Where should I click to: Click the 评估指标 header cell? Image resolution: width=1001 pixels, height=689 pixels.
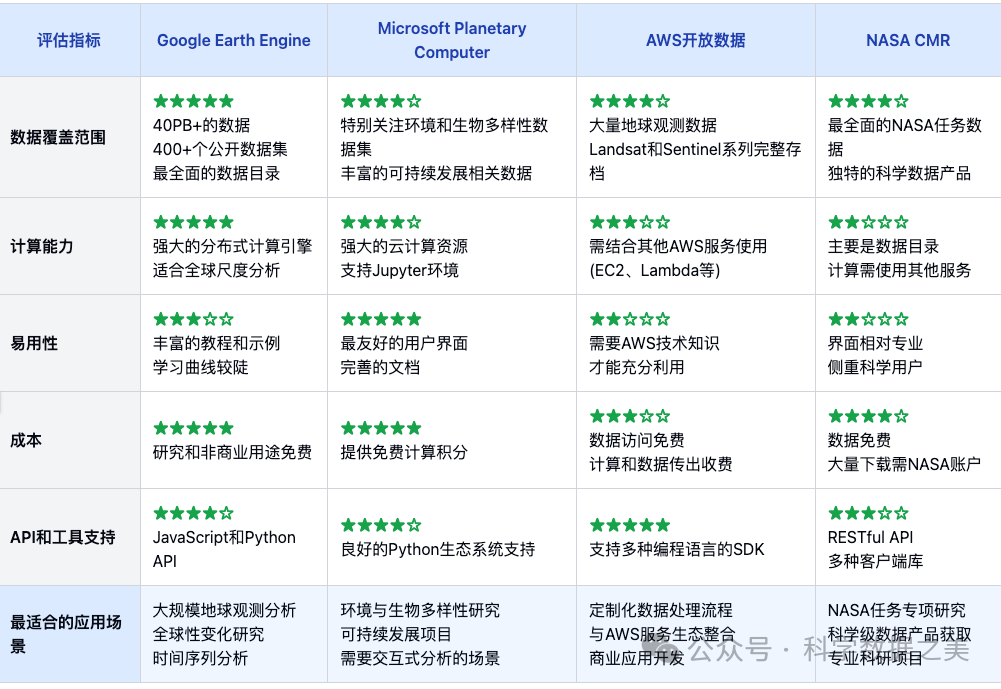point(69,41)
